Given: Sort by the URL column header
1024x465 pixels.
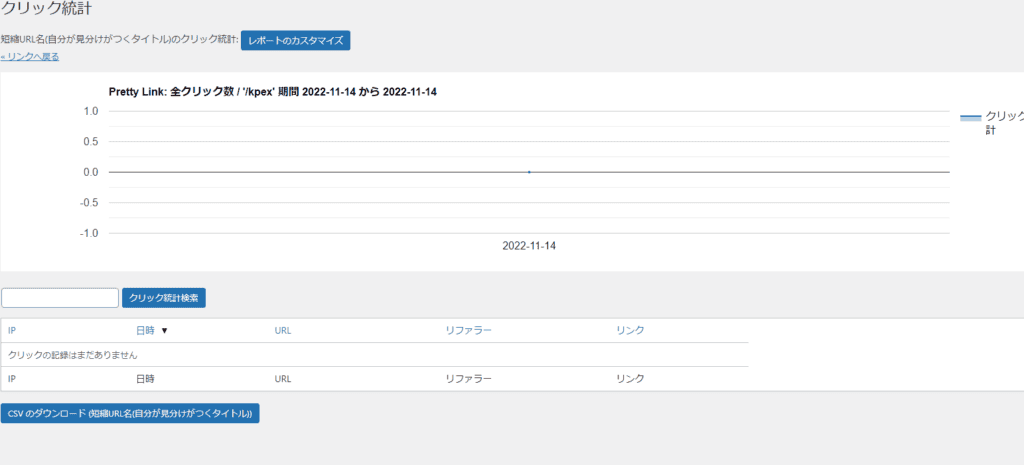Looking at the screenshot, I should pos(283,330).
